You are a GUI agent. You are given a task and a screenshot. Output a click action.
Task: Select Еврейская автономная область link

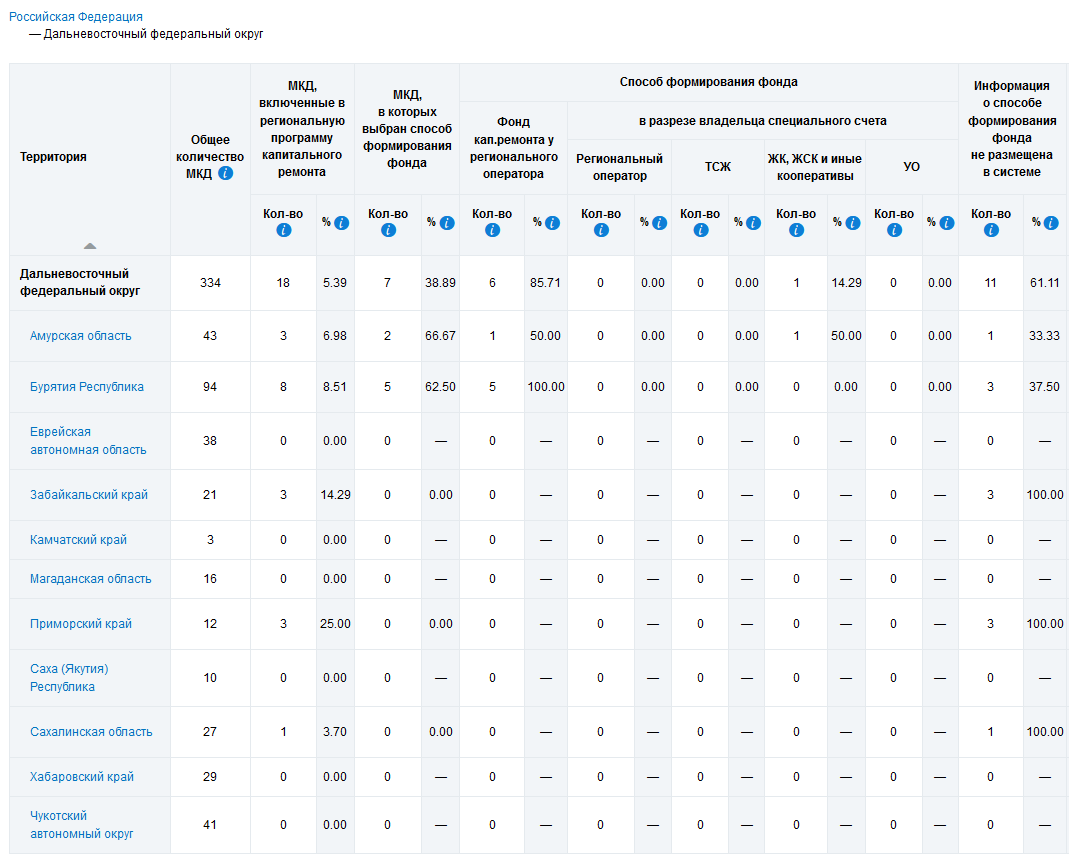(x=88, y=441)
